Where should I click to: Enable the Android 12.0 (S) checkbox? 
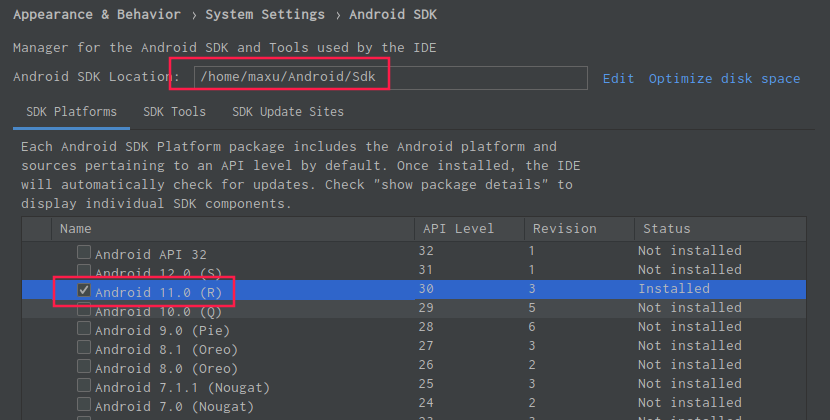(x=84, y=272)
